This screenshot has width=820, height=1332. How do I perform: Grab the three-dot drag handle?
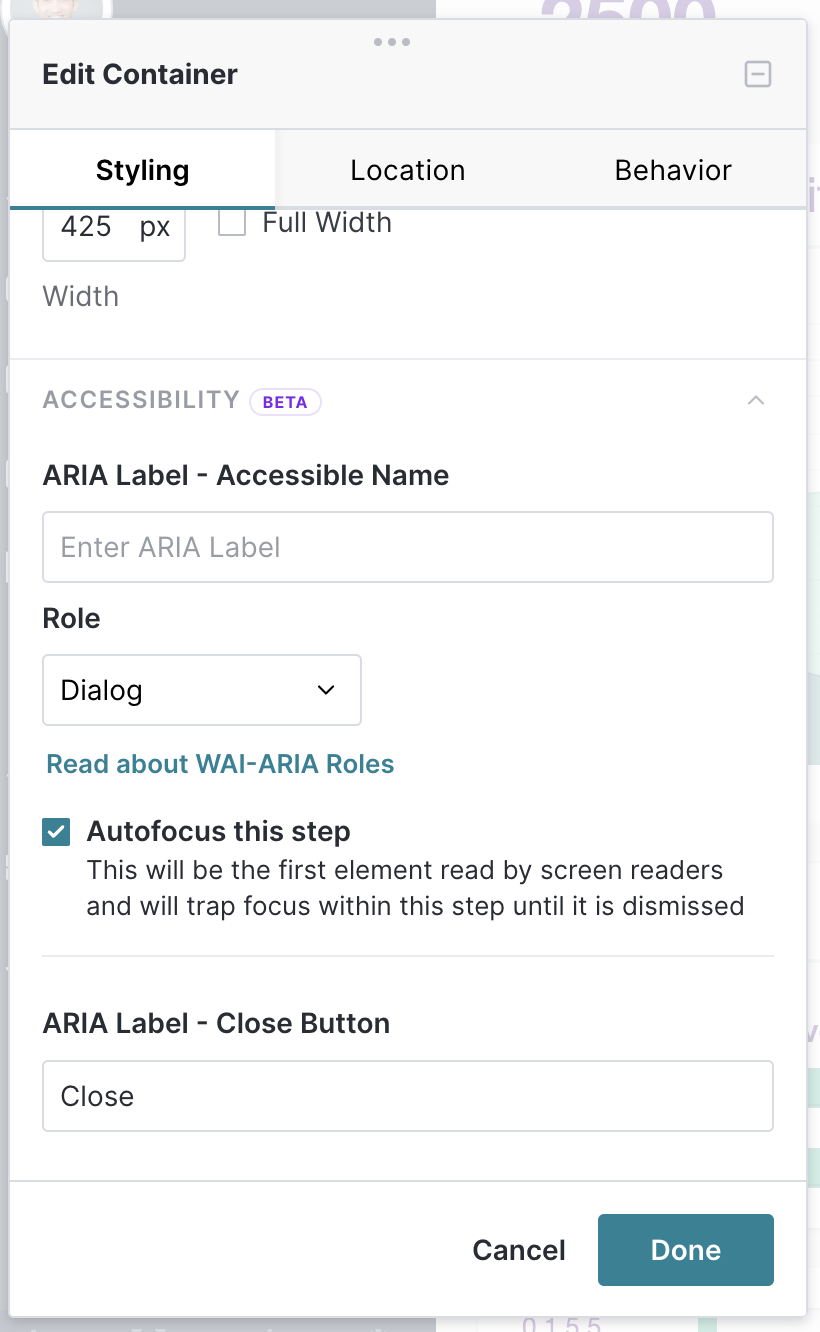(x=391, y=42)
